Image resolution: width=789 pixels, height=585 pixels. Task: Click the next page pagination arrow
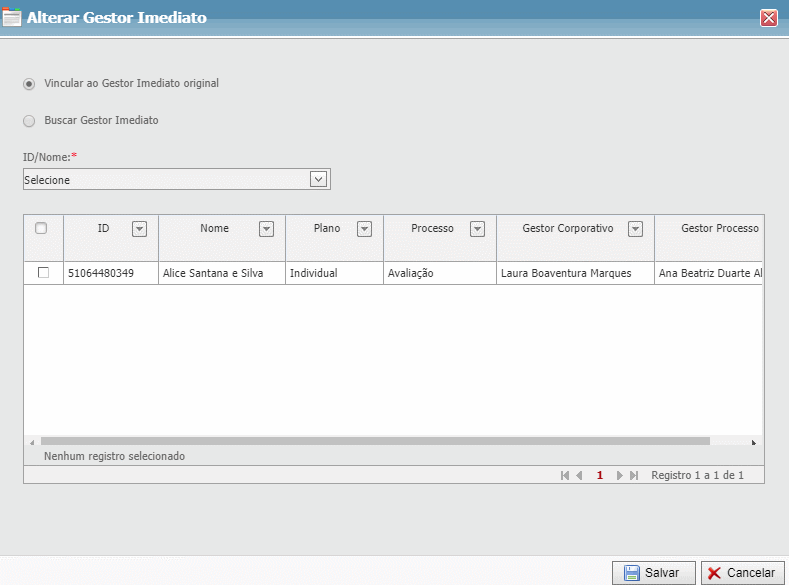tap(620, 475)
